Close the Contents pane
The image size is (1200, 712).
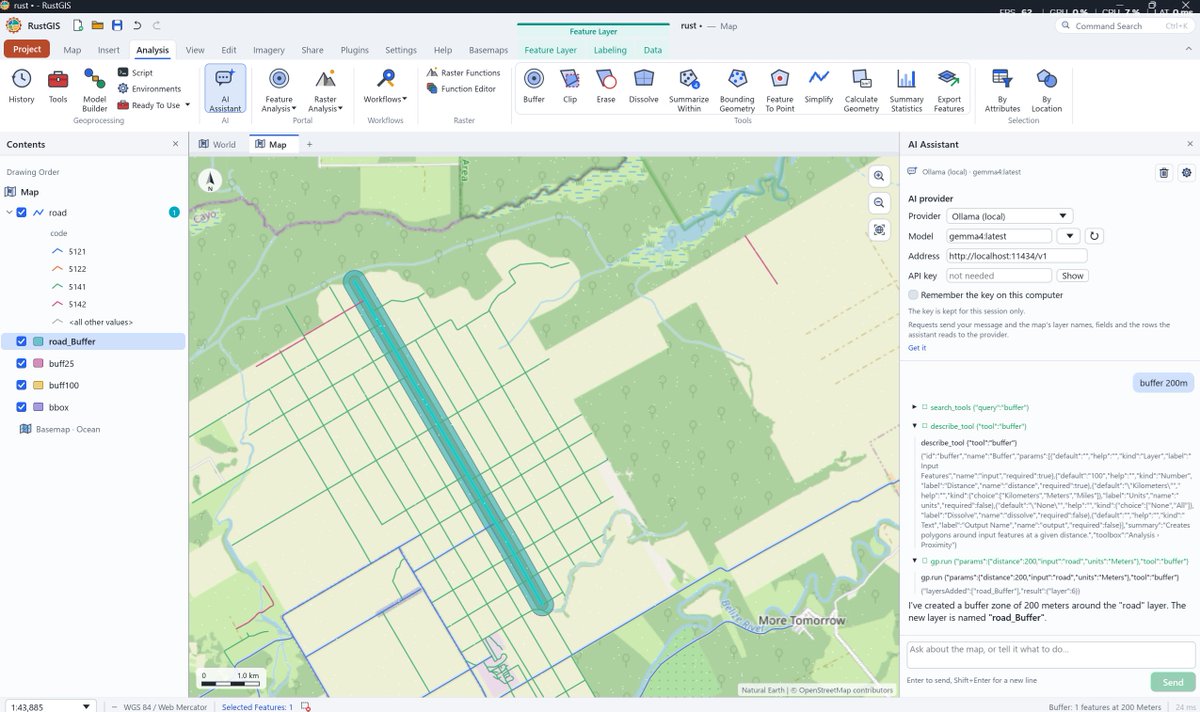(x=175, y=144)
